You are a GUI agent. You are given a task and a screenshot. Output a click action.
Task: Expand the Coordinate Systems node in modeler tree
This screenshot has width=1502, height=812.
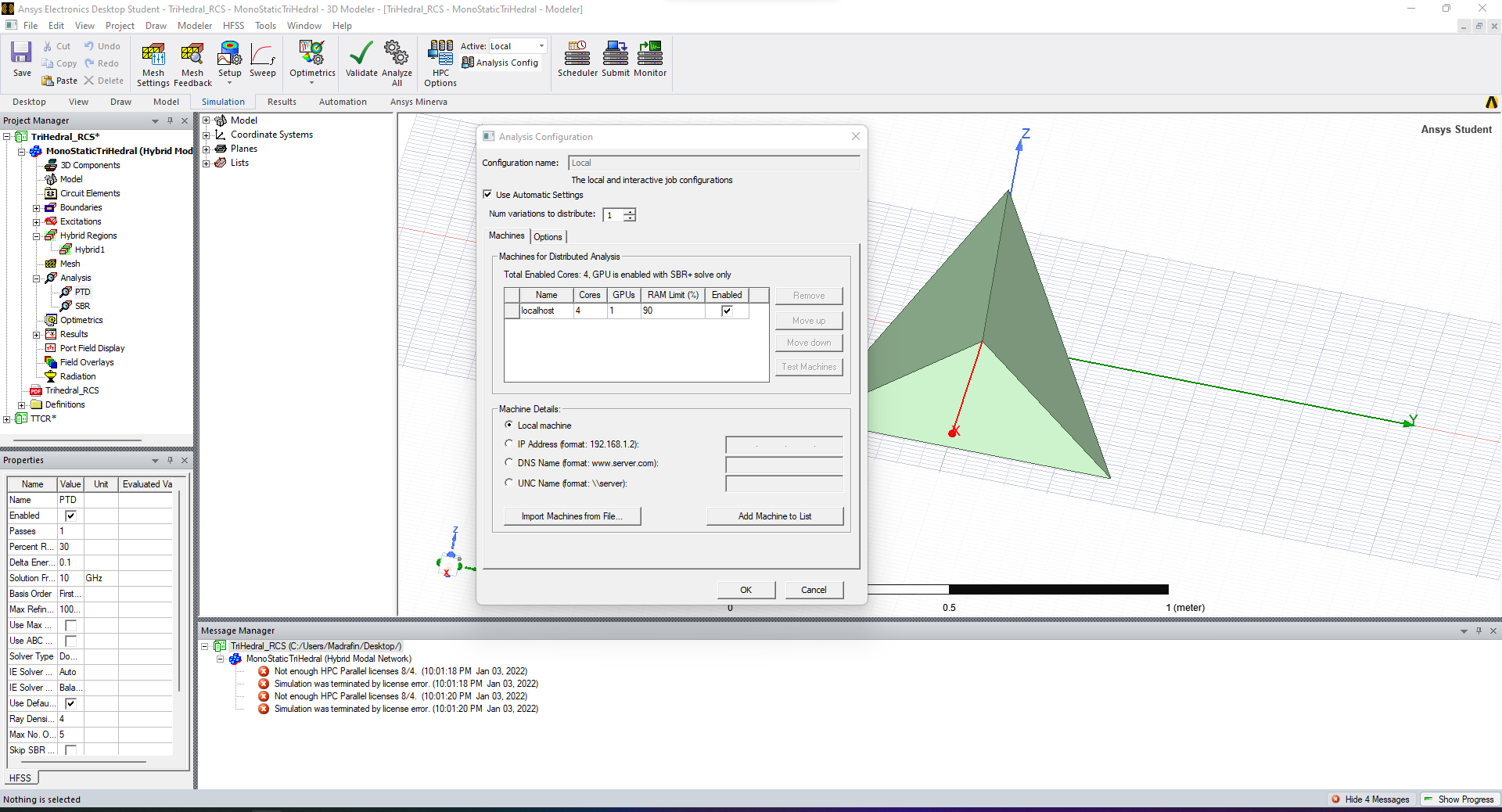(x=207, y=135)
